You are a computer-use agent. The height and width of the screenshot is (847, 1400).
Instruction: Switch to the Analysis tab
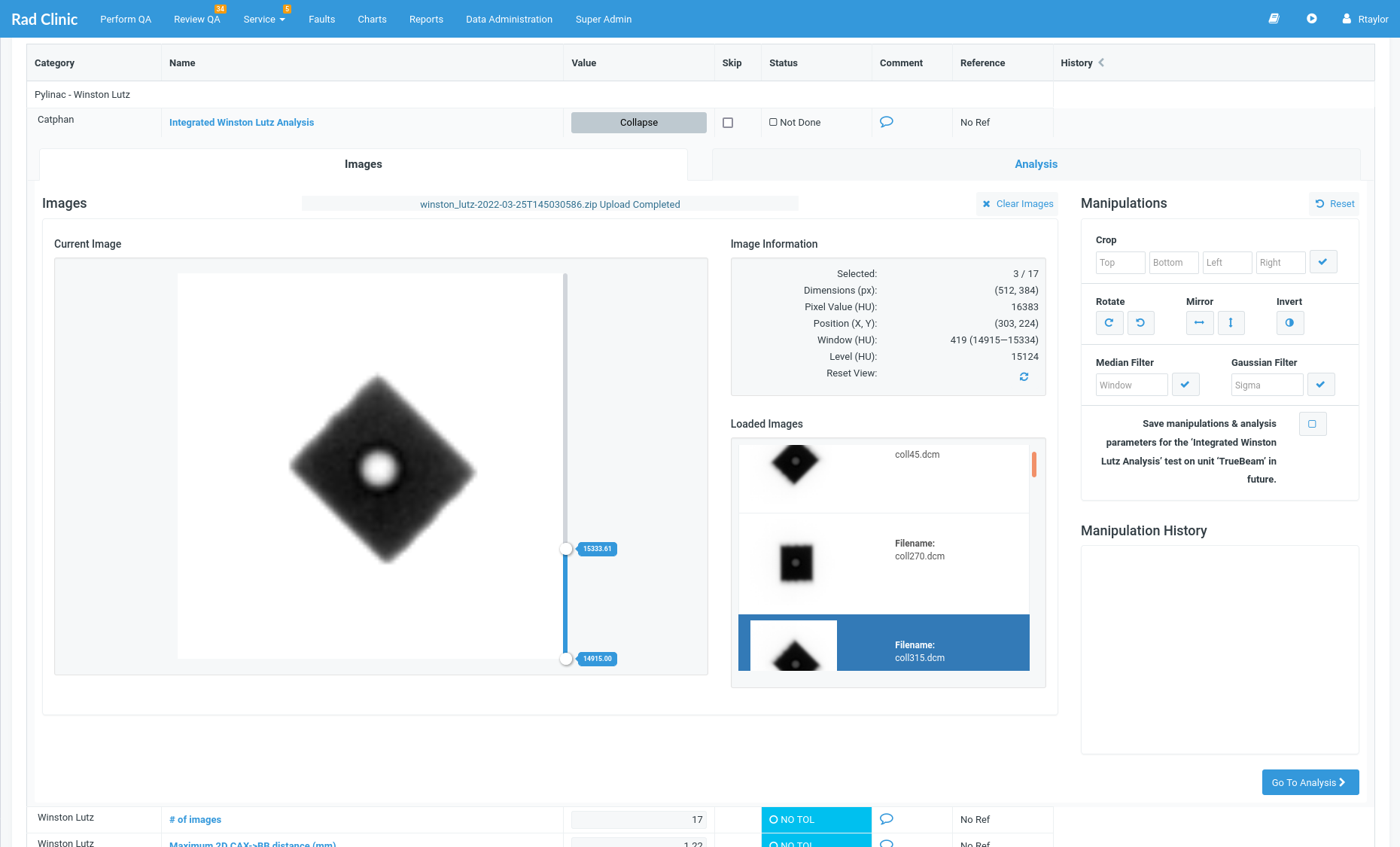pyautogui.click(x=1036, y=163)
